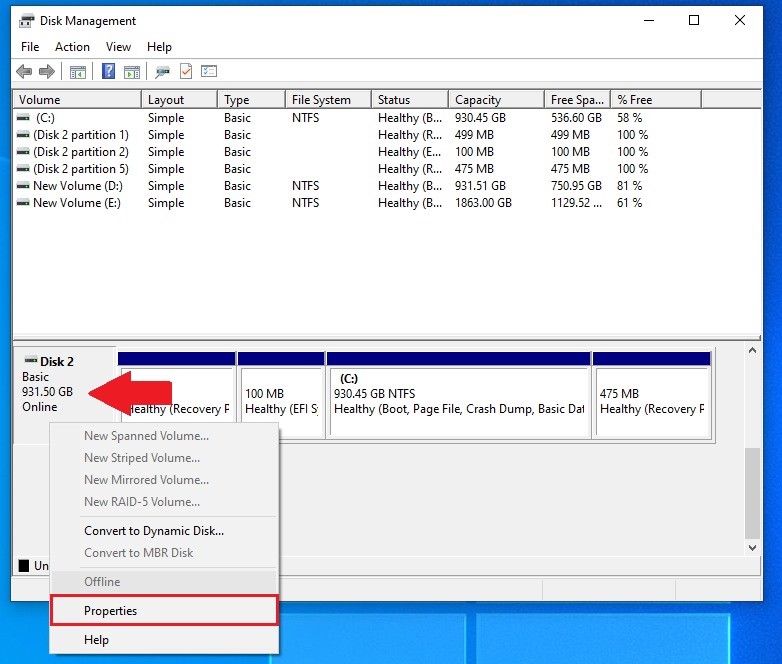Viewport: 782px width, 664px height.
Task: Click the Disk Management title bar icon
Action: (26, 21)
